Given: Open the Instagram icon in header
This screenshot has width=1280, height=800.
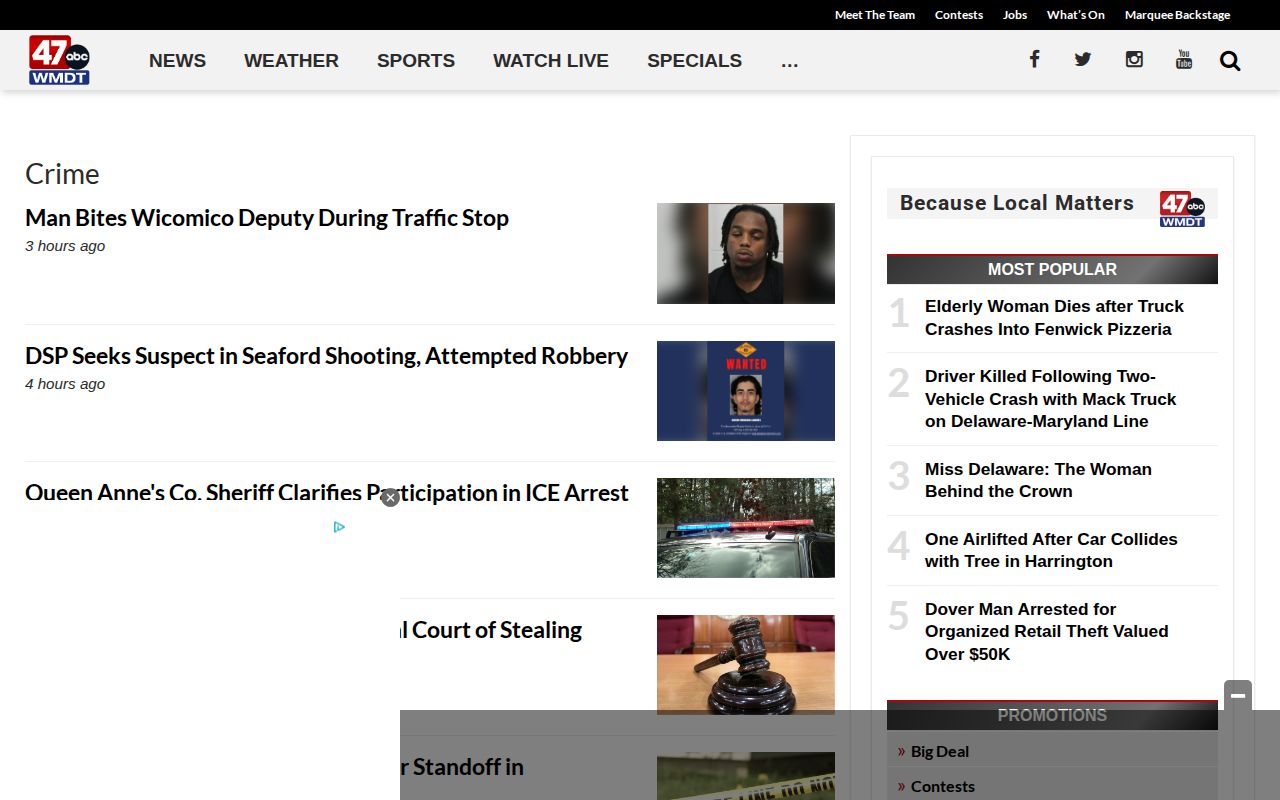Looking at the screenshot, I should [1134, 59].
